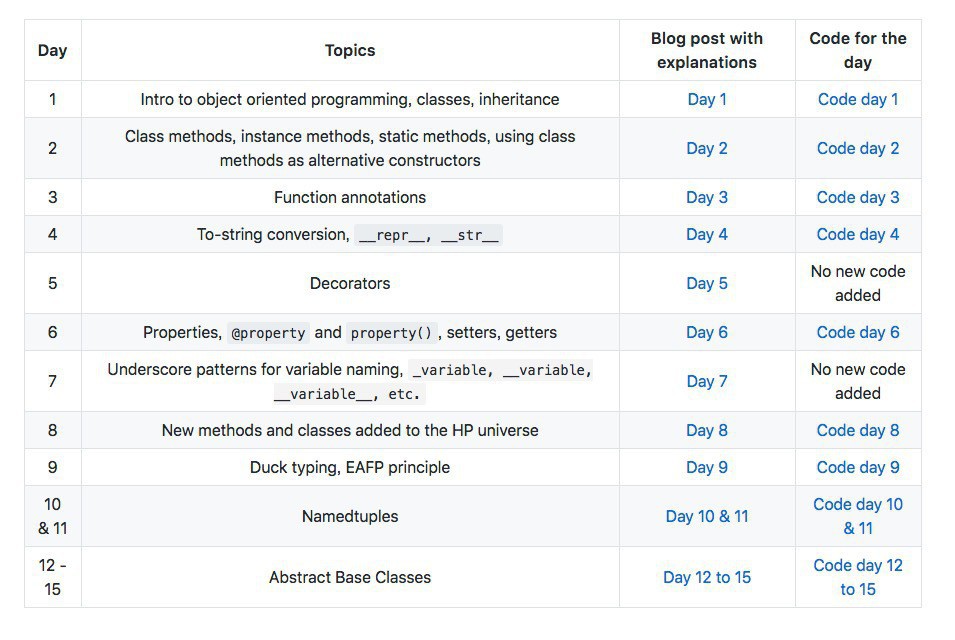Viewport: 955px width, 640px height.
Task: Open Code day 12 to 15 link
Action: tap(857, 566)
